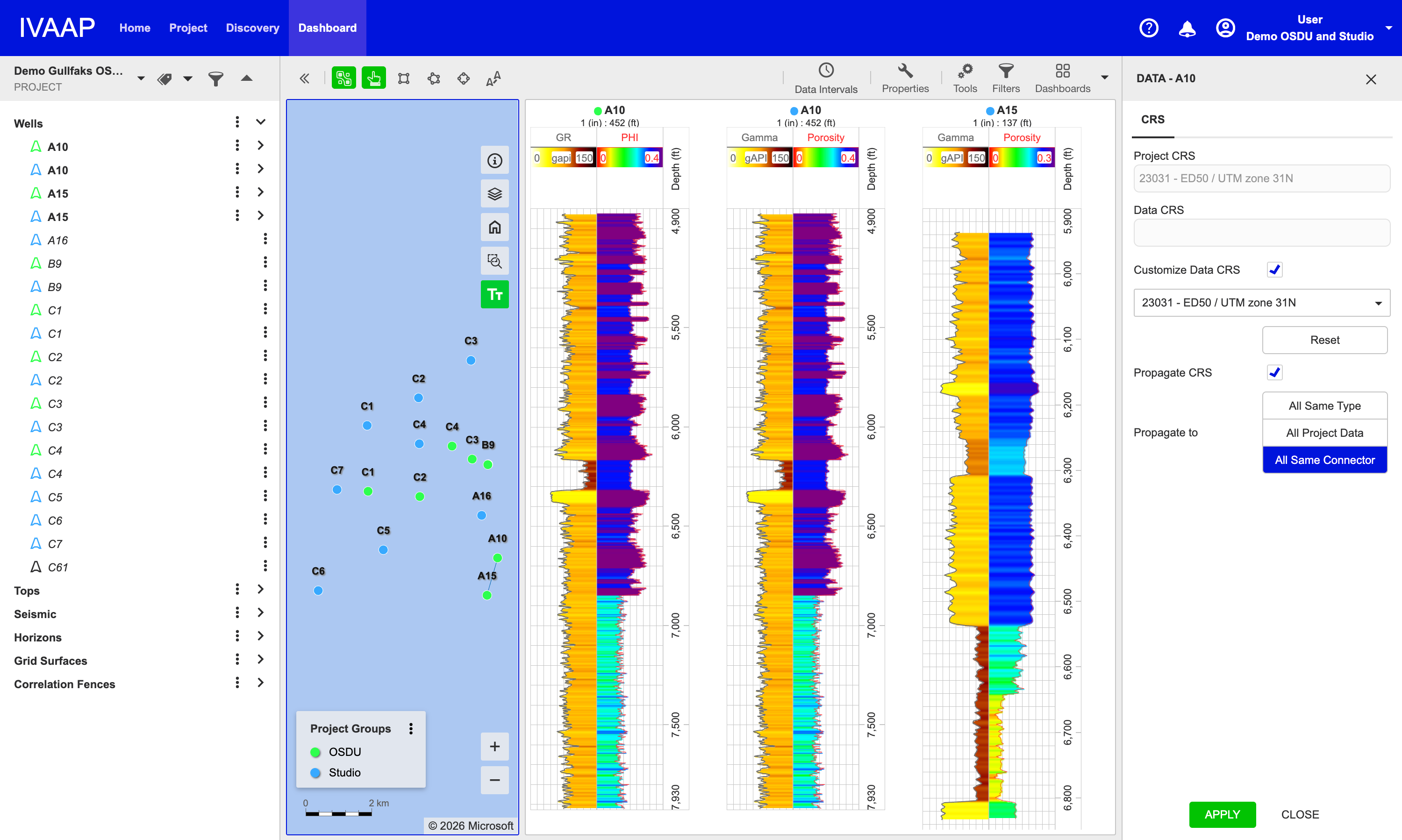The width and height of the screenshot is (1402, 840).
Task: Select All Project Data propagate option
Action: pyautogui.click(x=1324, y=433)
